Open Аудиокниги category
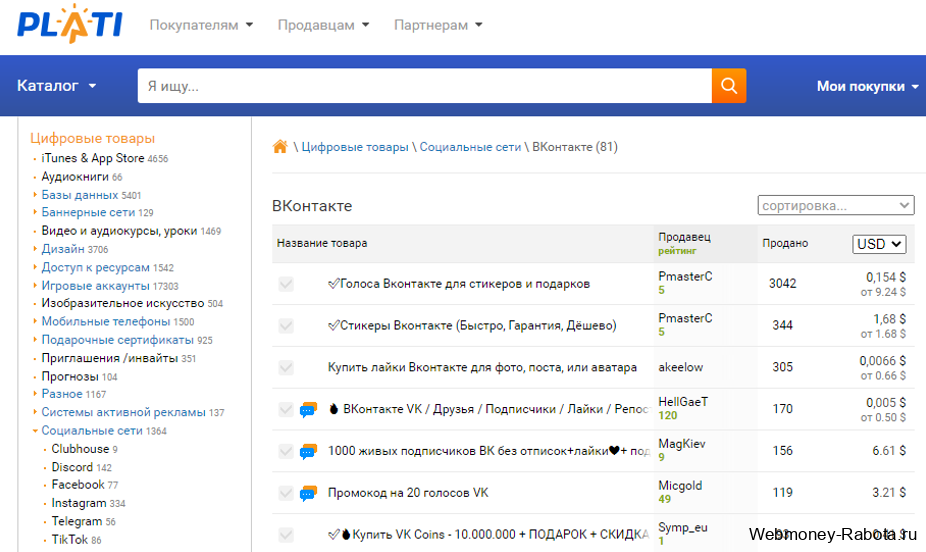Screen dimensions: 926x552 [75, 177]
